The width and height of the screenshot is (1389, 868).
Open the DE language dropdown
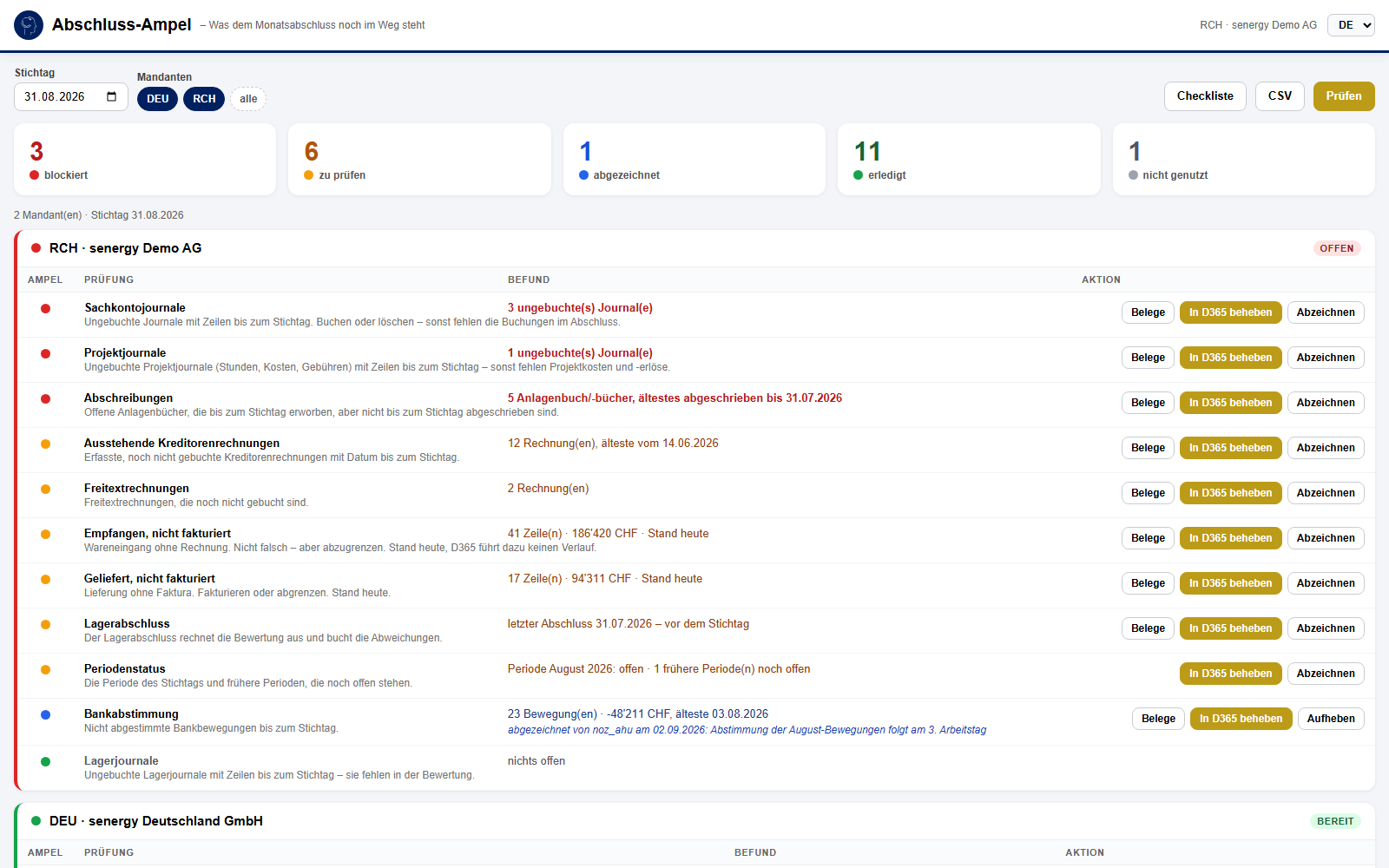(1351, 25)
